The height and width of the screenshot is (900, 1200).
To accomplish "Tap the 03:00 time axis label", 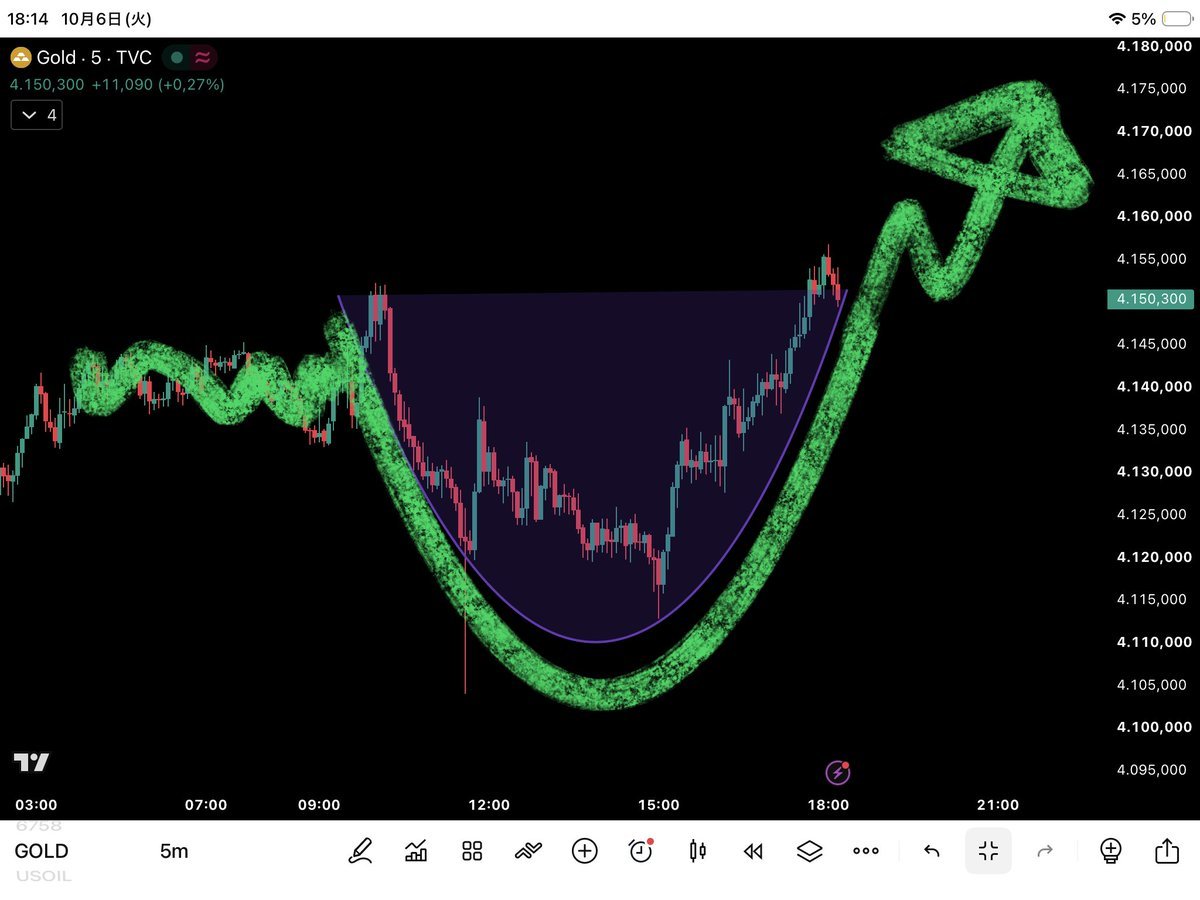I will click(37, 805).
